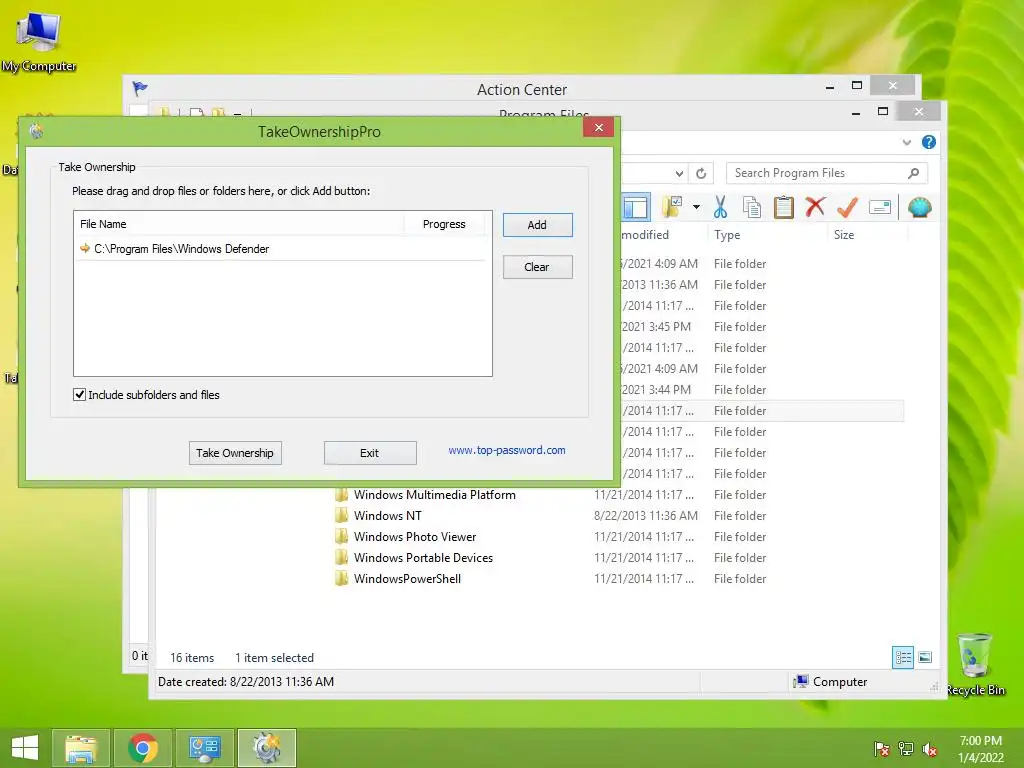Screen dimensions: 1024x768
Task: Open the address bar history dropdown
Action: pyautogui.click(x=679, y=173)
